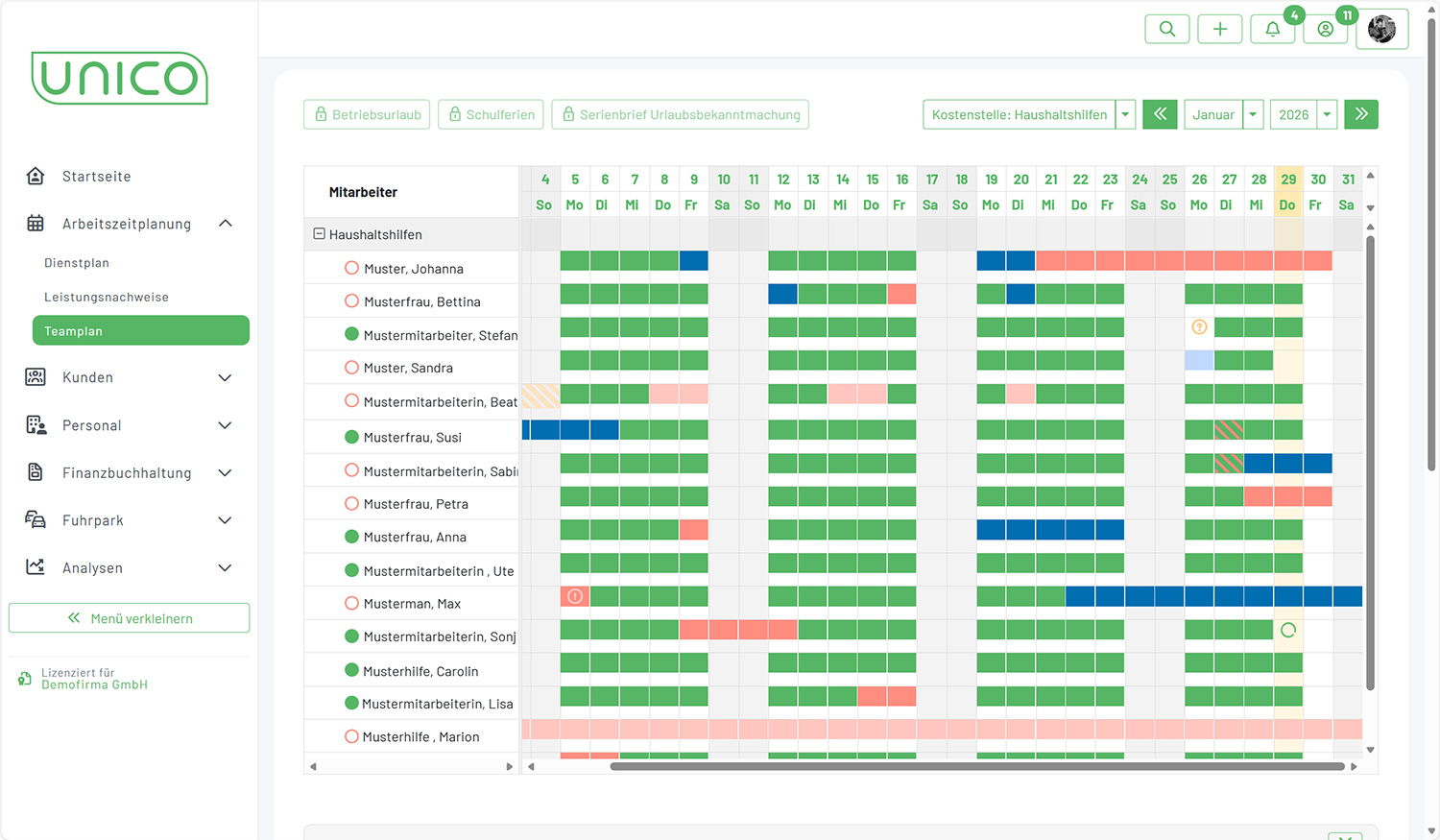Image resolution: width=1440 pixels, height=840 pixels.
Task: Click the question mark marker in Stefan's row
Action: [x=1199, y=327]
